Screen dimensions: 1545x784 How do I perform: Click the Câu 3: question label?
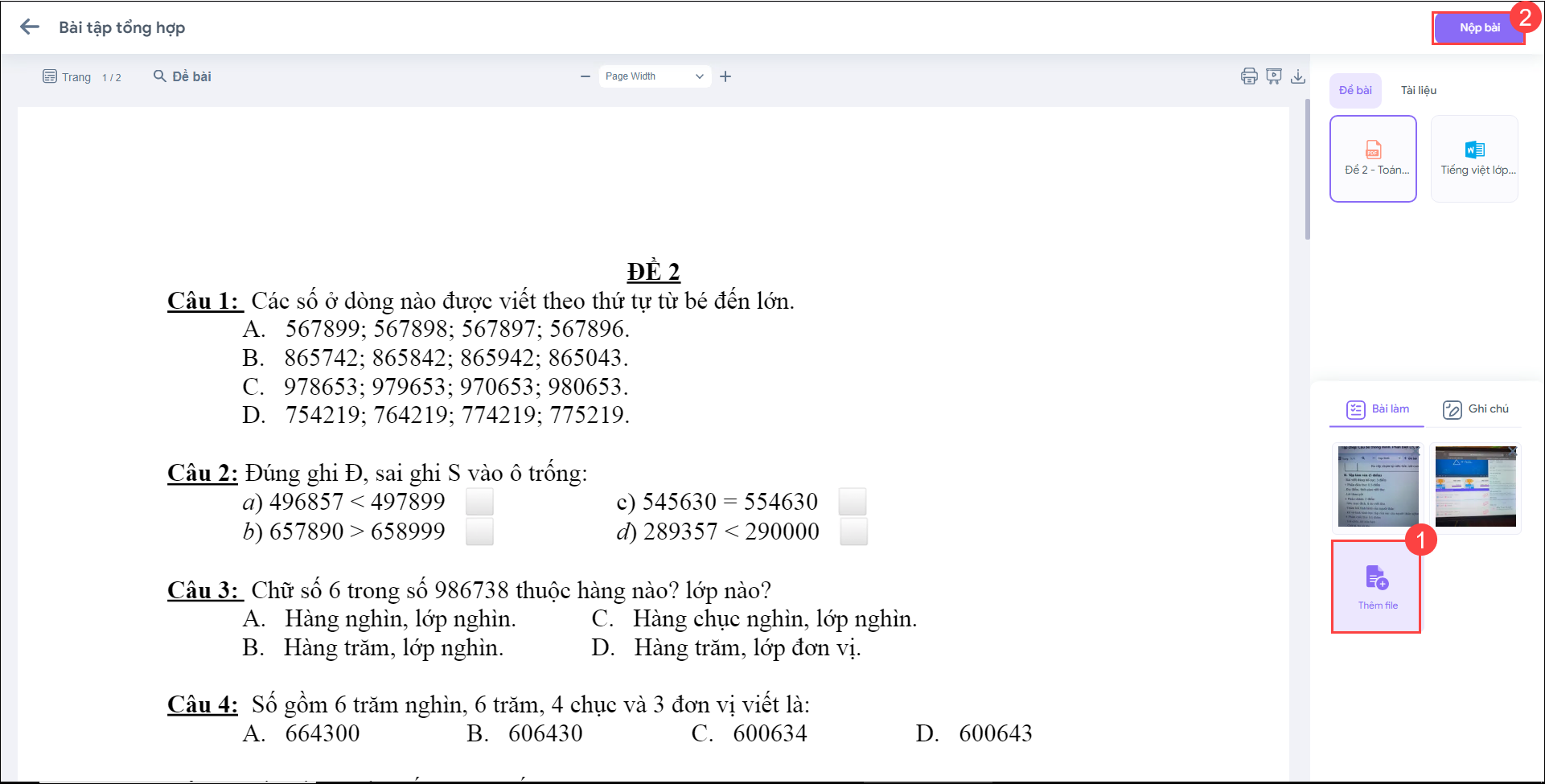[203, 590]
